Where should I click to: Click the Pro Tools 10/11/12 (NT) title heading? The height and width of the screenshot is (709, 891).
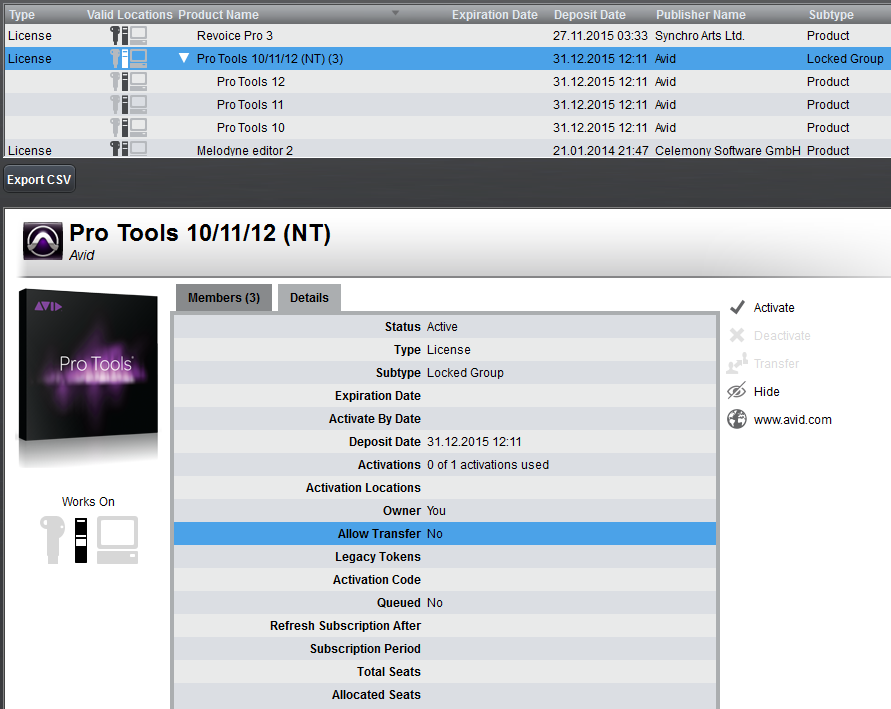(200, 233)
